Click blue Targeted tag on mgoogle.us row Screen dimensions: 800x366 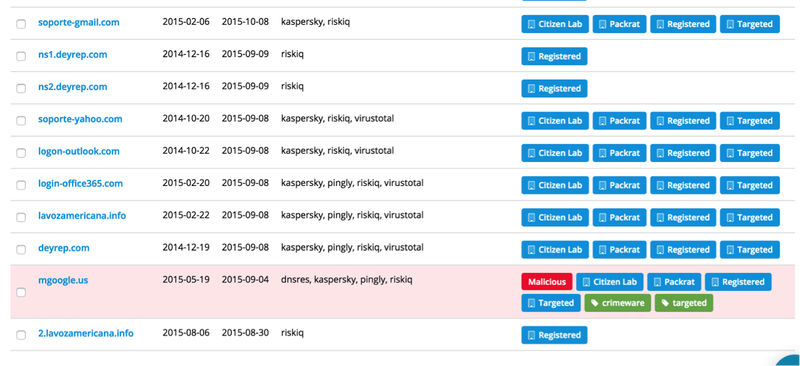[x=551, y=303]
